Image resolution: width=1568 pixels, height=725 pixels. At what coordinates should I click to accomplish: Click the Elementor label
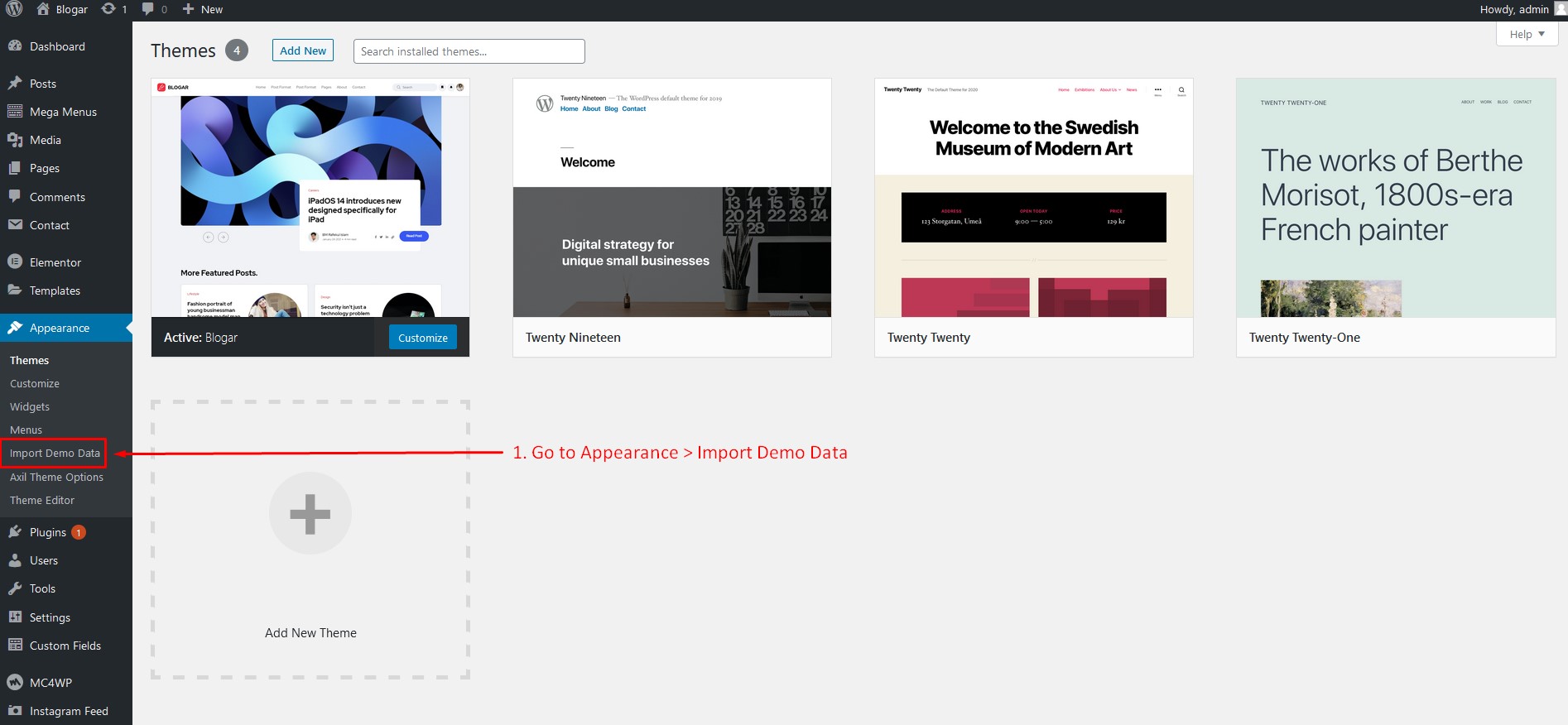pyautogui.click(x=55, y=262)
